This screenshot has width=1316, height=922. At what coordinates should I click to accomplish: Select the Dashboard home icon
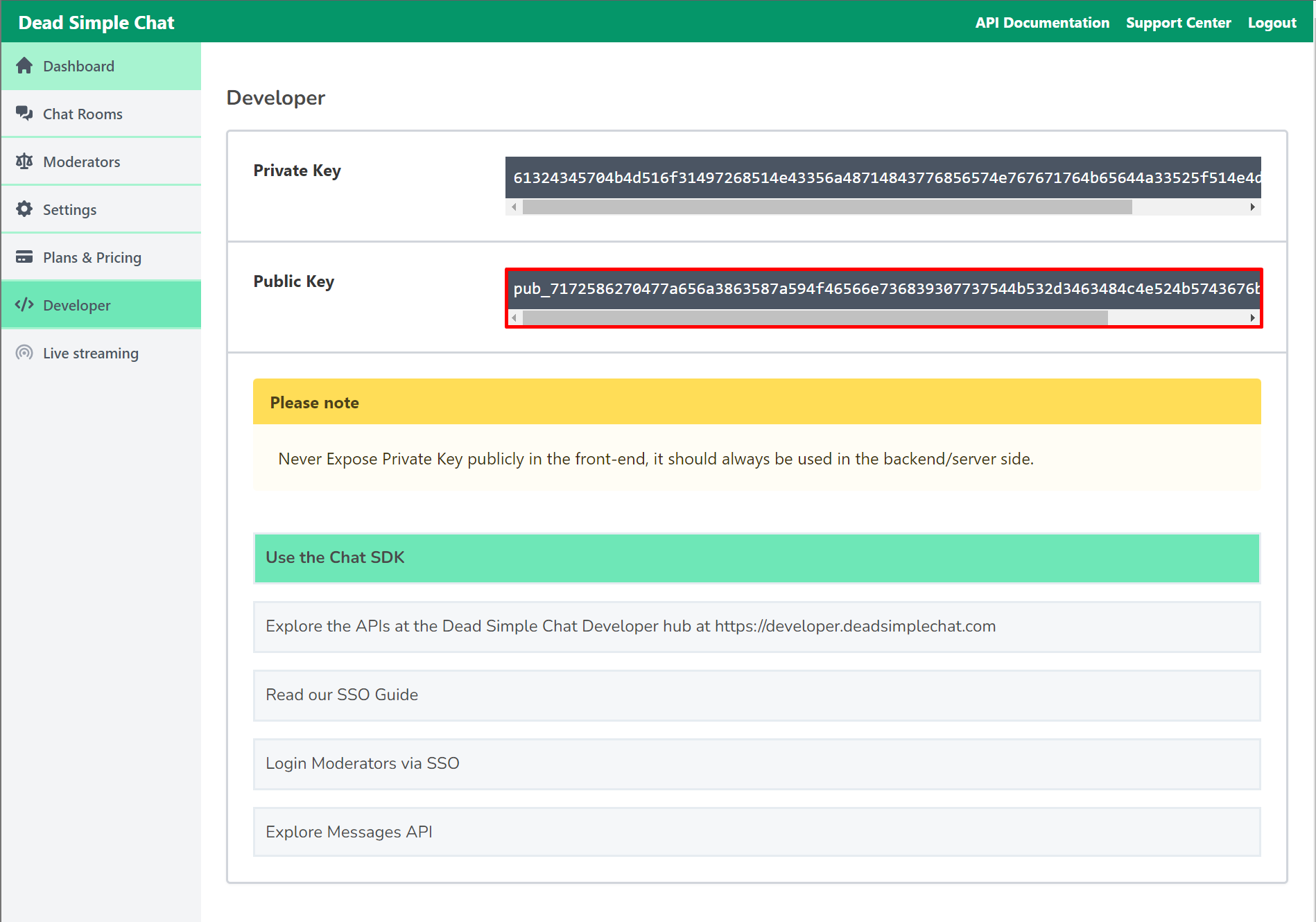(25, 65)
